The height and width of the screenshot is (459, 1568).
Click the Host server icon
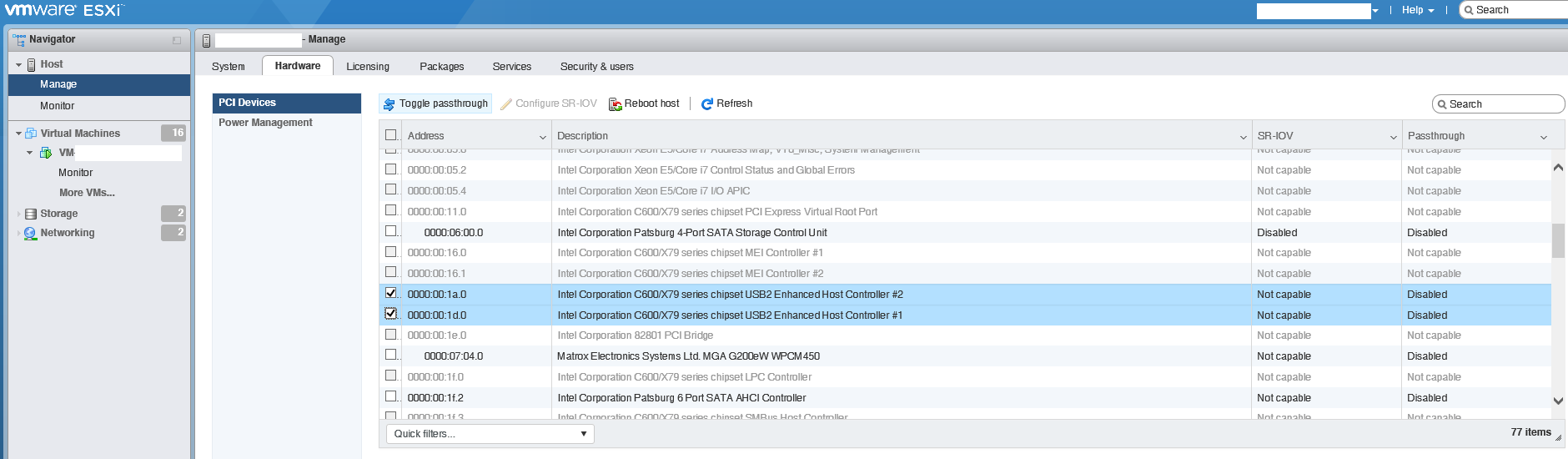click(32, 64)
